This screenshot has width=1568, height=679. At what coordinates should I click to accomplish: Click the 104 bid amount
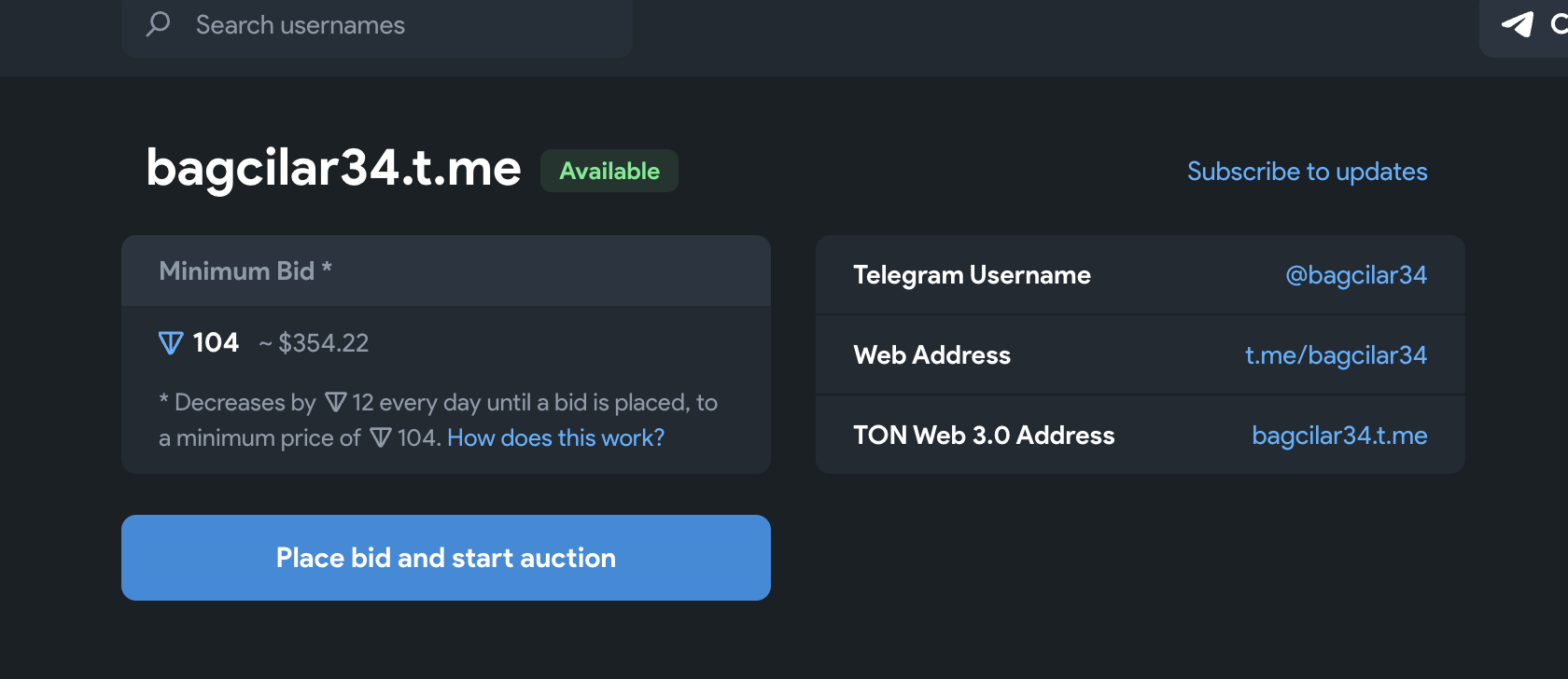click(x=216, y=343)
